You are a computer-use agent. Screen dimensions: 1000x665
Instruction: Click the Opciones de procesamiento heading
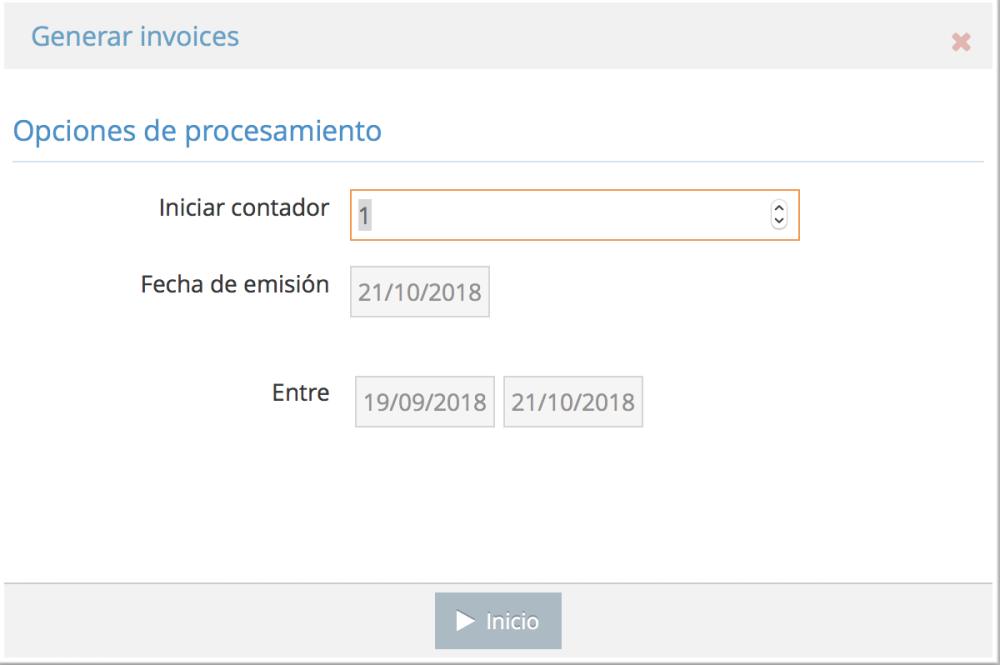point(197,131)
